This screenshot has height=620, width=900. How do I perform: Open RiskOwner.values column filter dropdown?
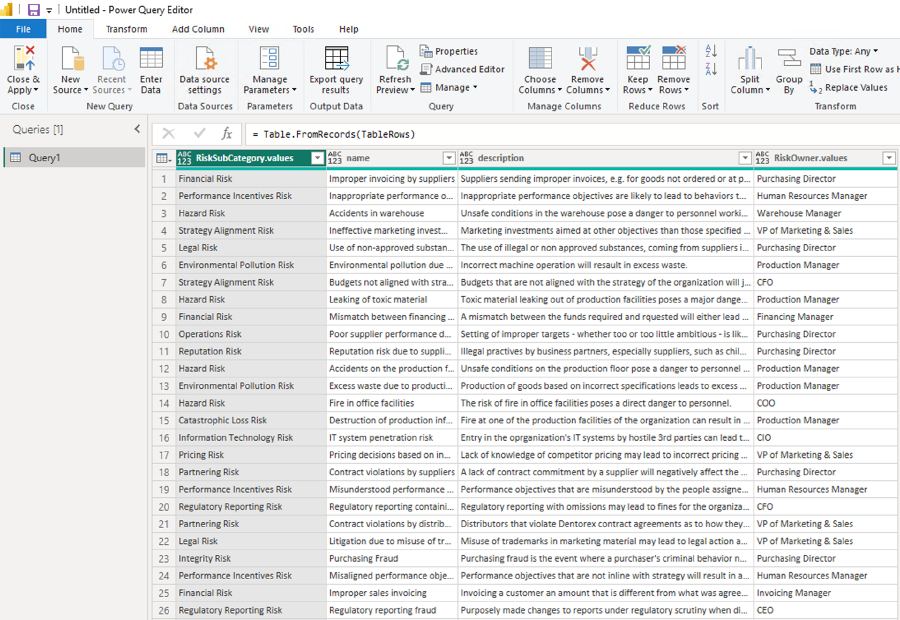[x=889, y=158]
